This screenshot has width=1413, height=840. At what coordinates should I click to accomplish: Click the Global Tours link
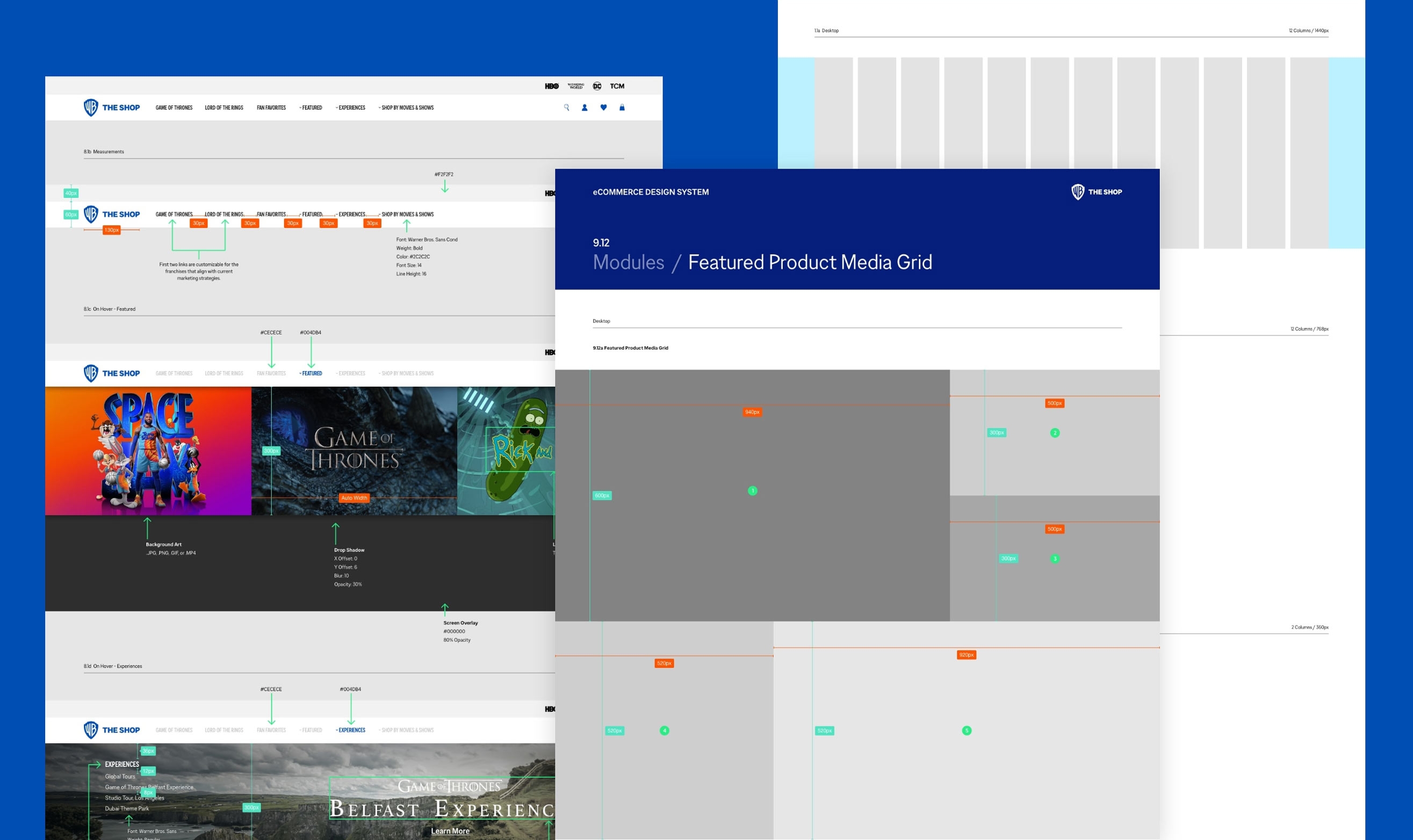(x=120, y=777)
